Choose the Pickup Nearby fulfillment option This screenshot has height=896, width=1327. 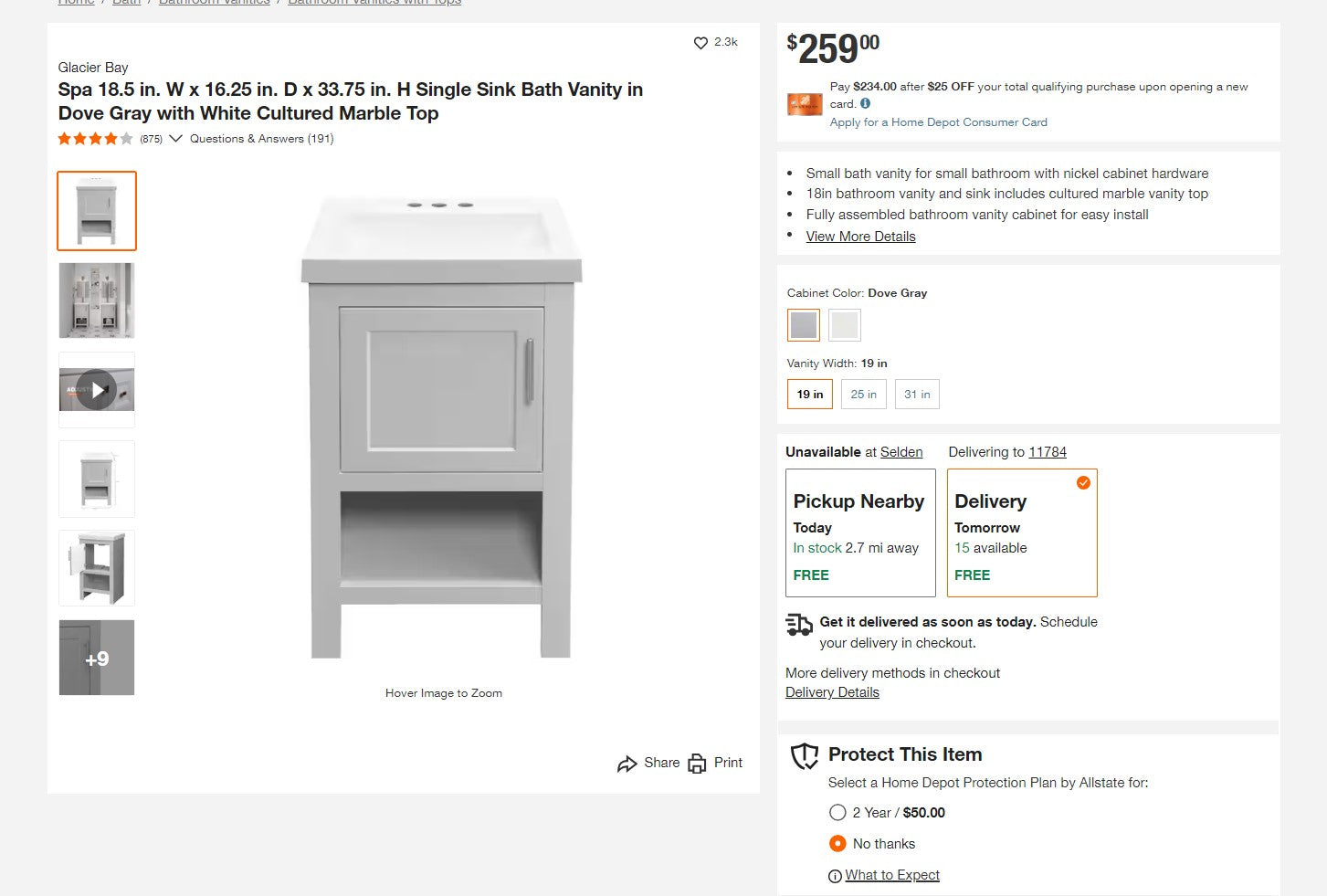click(860, 532)
